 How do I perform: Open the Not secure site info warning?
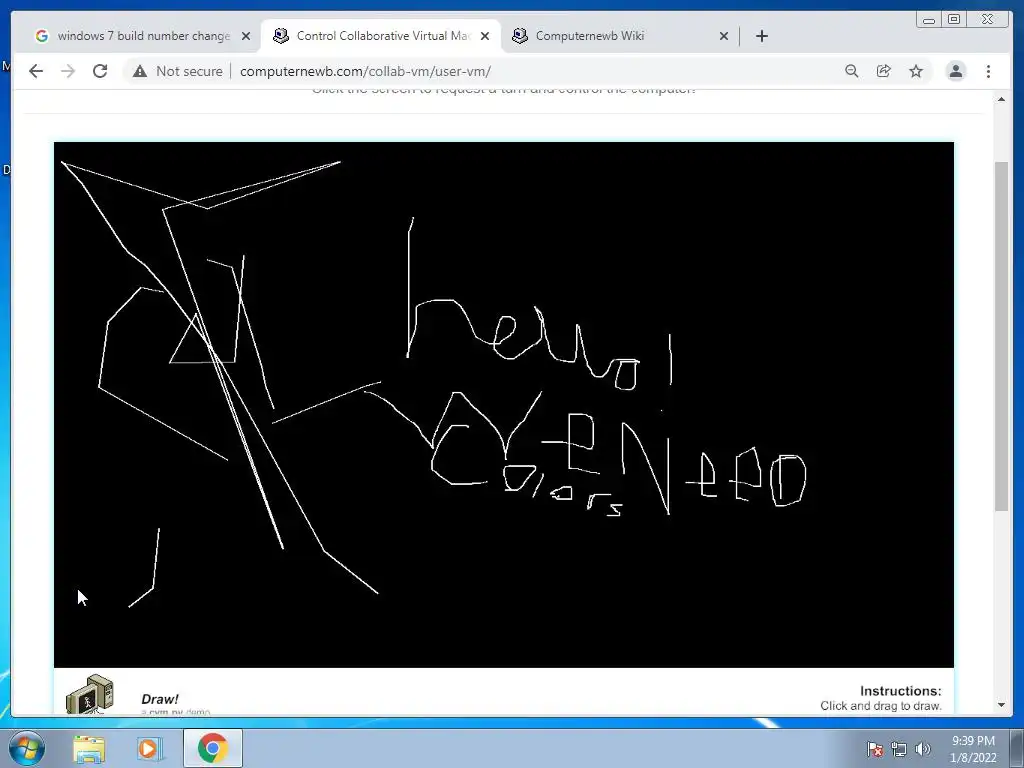point(178,71)
